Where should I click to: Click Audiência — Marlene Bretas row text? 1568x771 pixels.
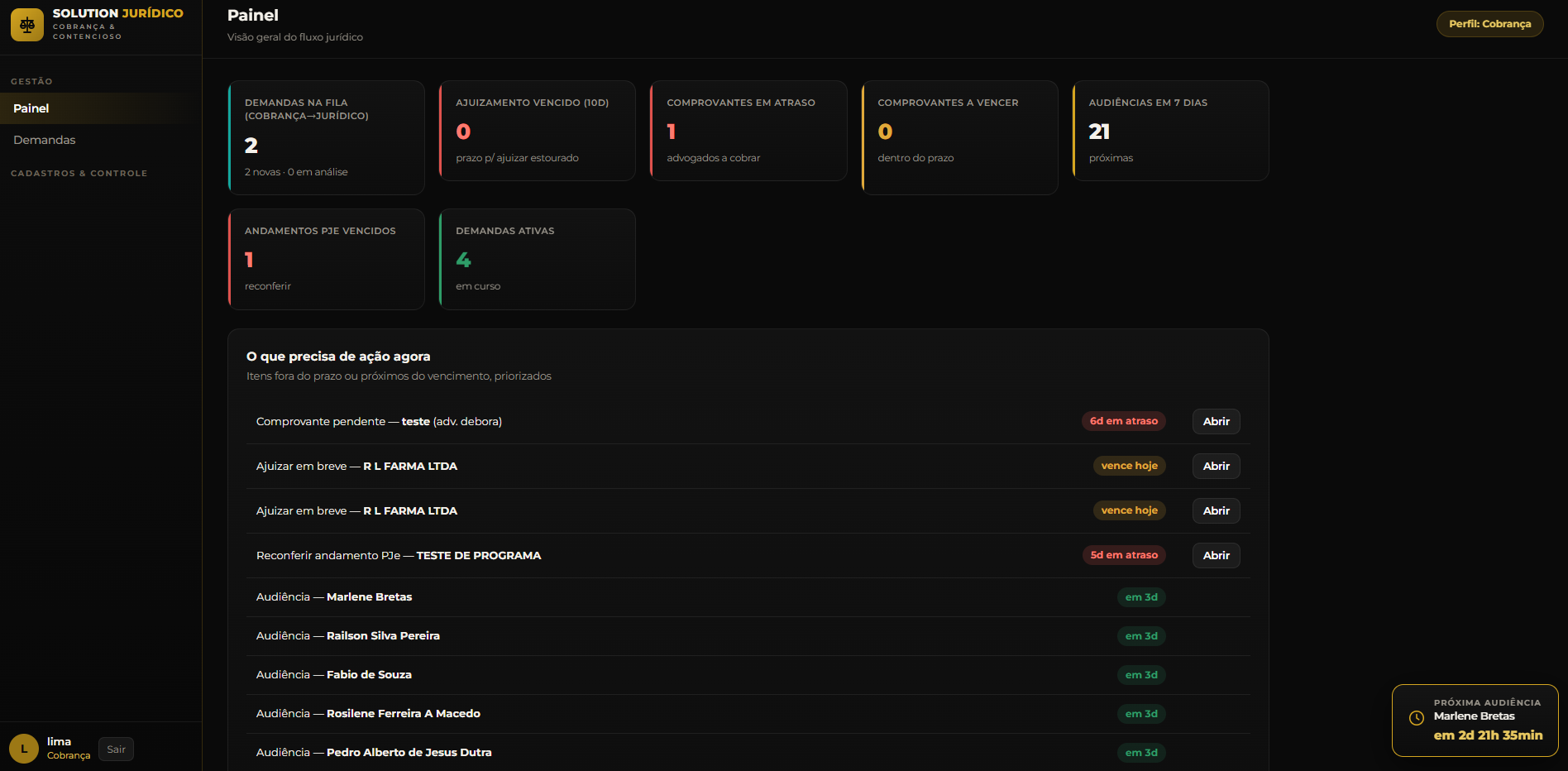click(x=334, y=597)
